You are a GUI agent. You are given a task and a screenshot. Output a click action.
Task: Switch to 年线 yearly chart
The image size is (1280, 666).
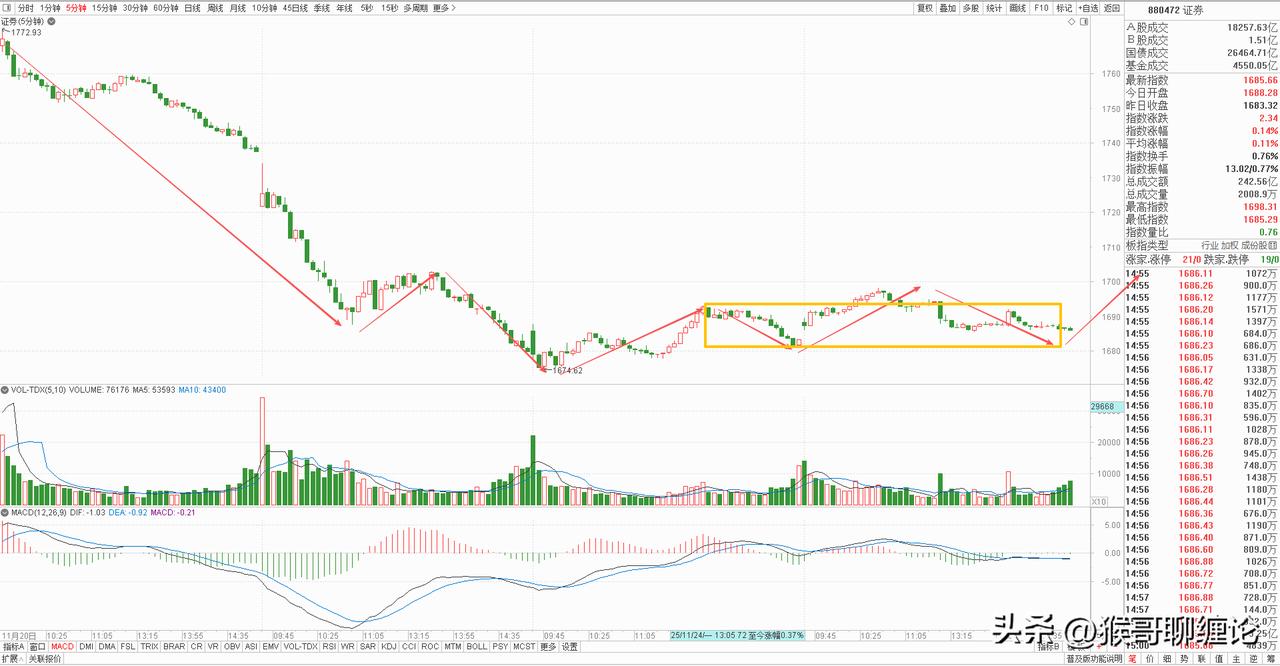pos(344,8)
